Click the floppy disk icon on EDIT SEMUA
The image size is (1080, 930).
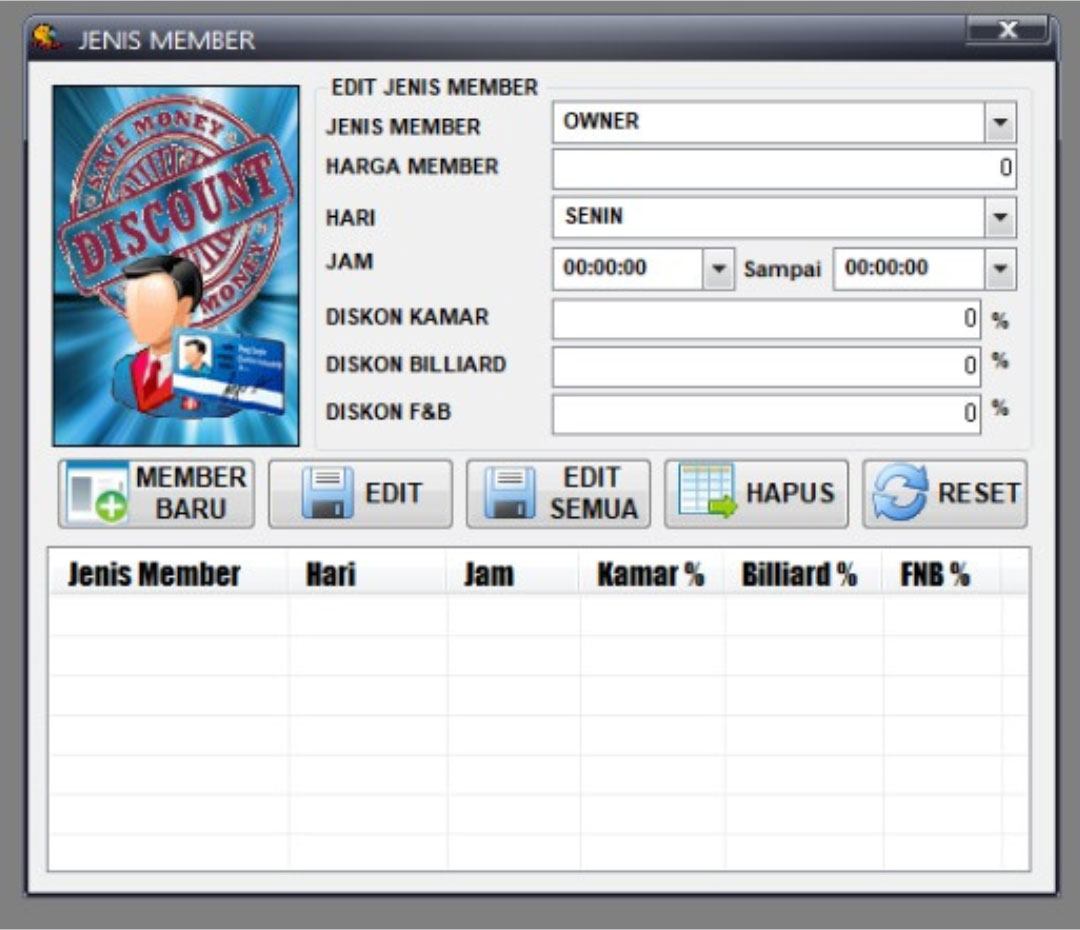pyautogui.click(x=510, y=494)
